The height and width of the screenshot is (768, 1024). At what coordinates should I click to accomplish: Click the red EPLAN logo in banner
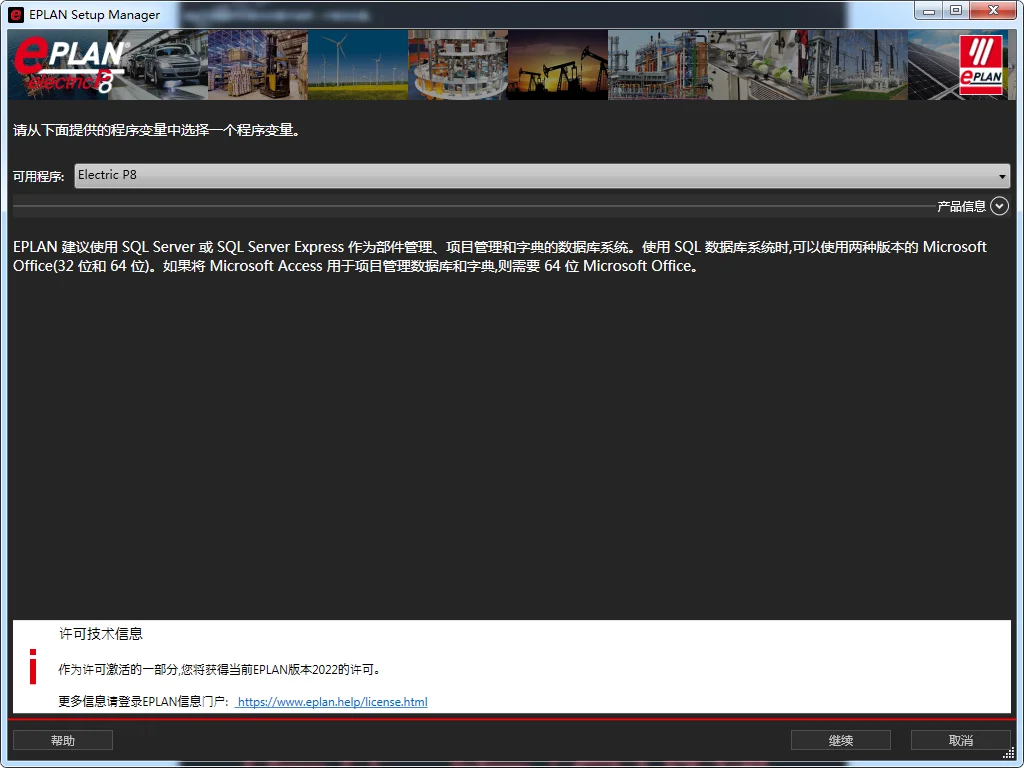980,65
